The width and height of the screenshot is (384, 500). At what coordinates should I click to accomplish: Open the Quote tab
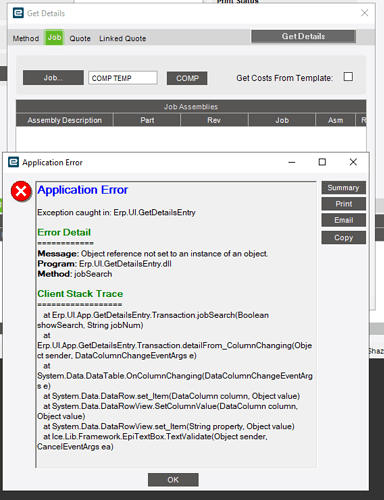(80, 38)
